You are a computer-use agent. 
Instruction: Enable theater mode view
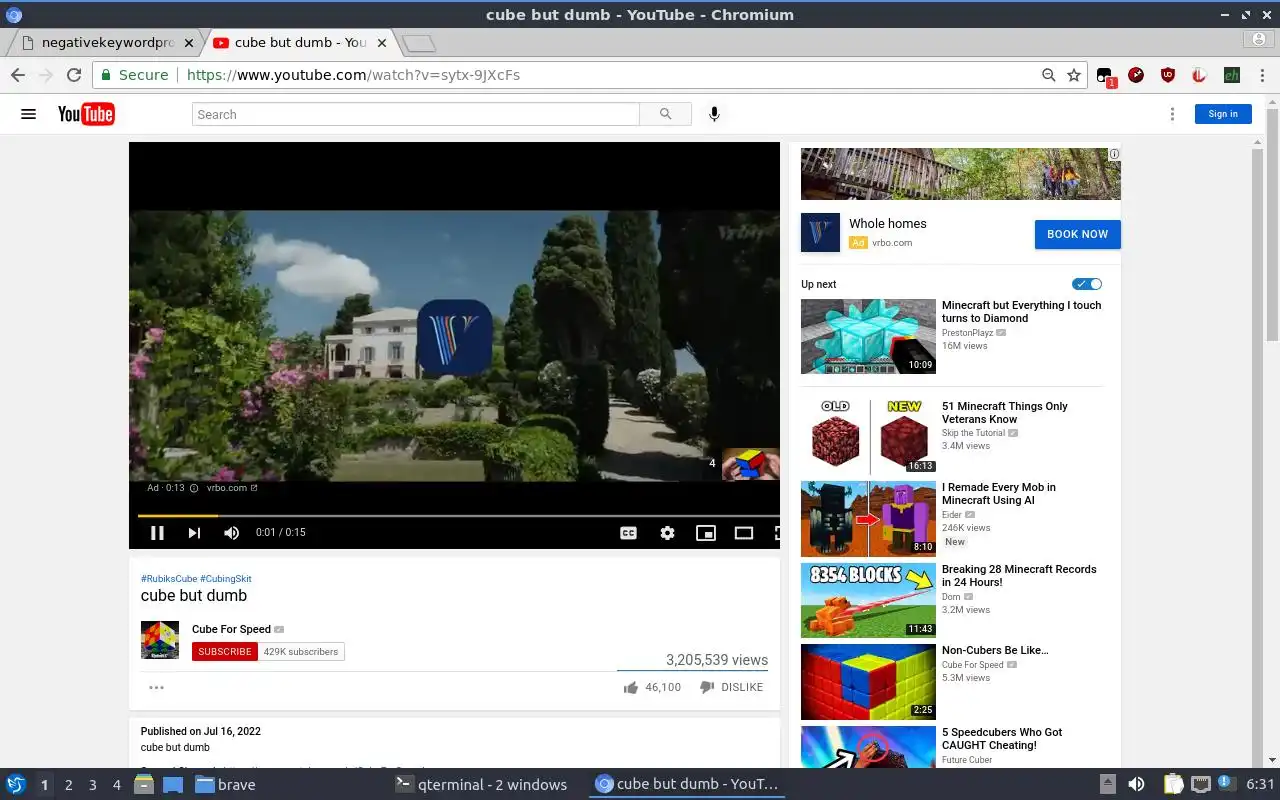click(x=744, y=533)
